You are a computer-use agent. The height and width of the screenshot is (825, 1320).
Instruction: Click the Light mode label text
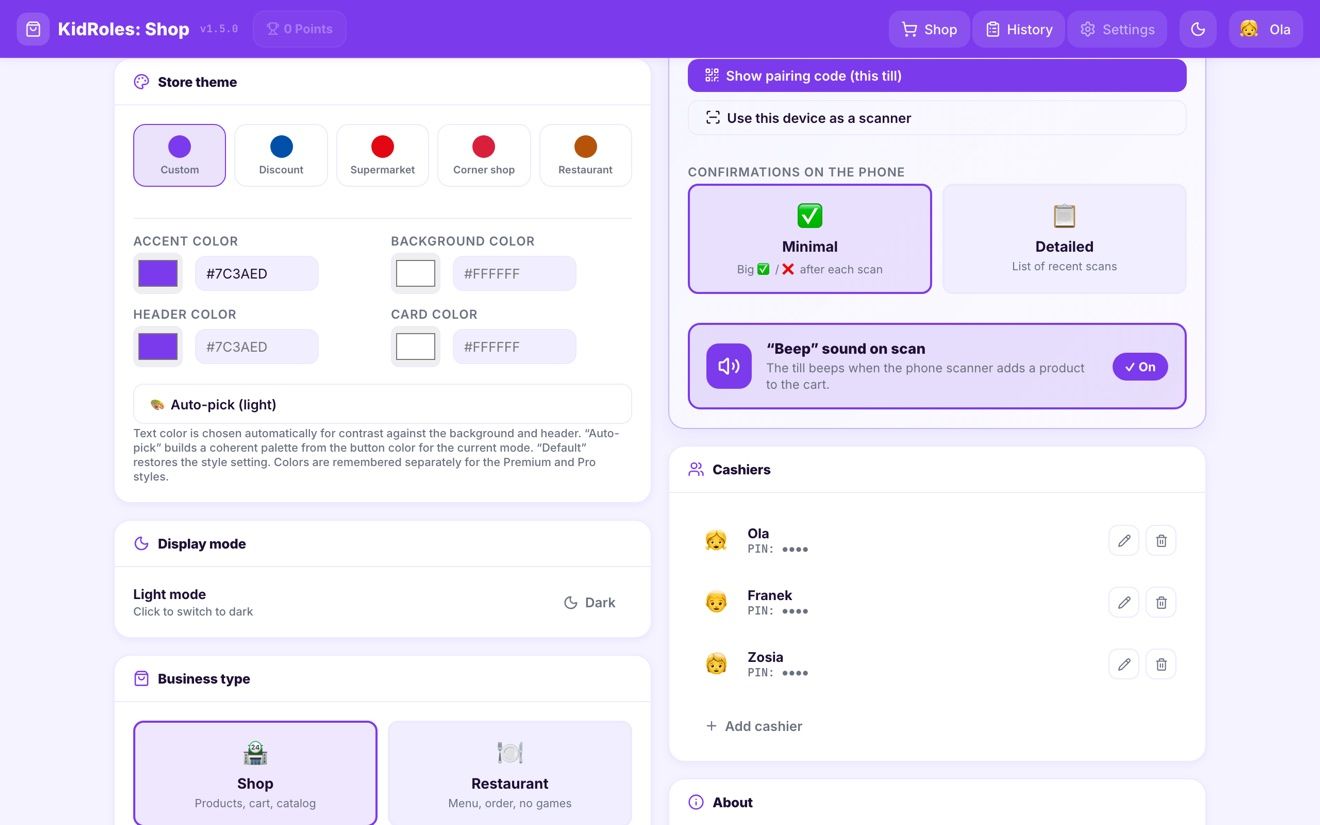(x=169, y=594)
